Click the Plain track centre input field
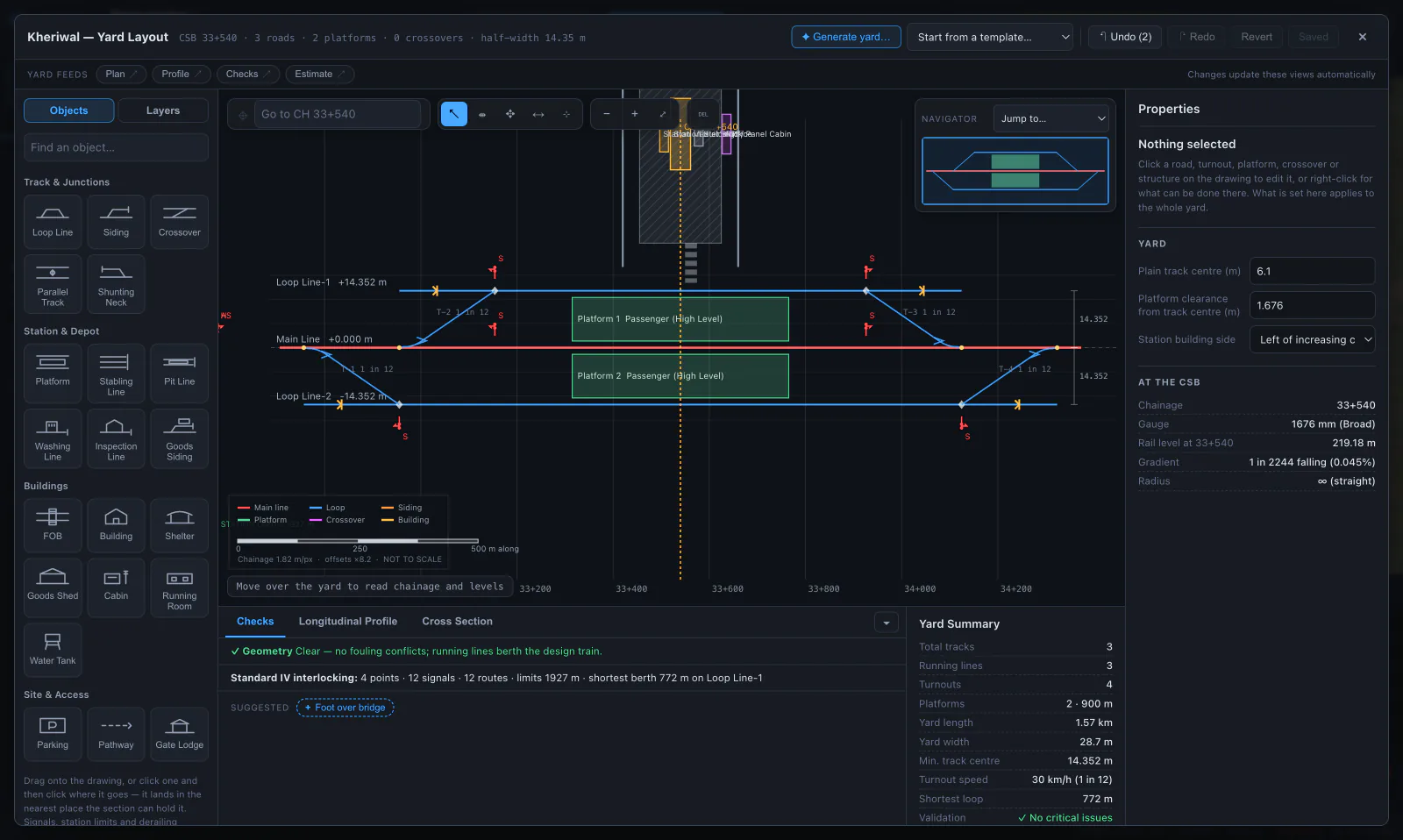The height and width of the screenshot is (840, 1403). (1312, 271)
